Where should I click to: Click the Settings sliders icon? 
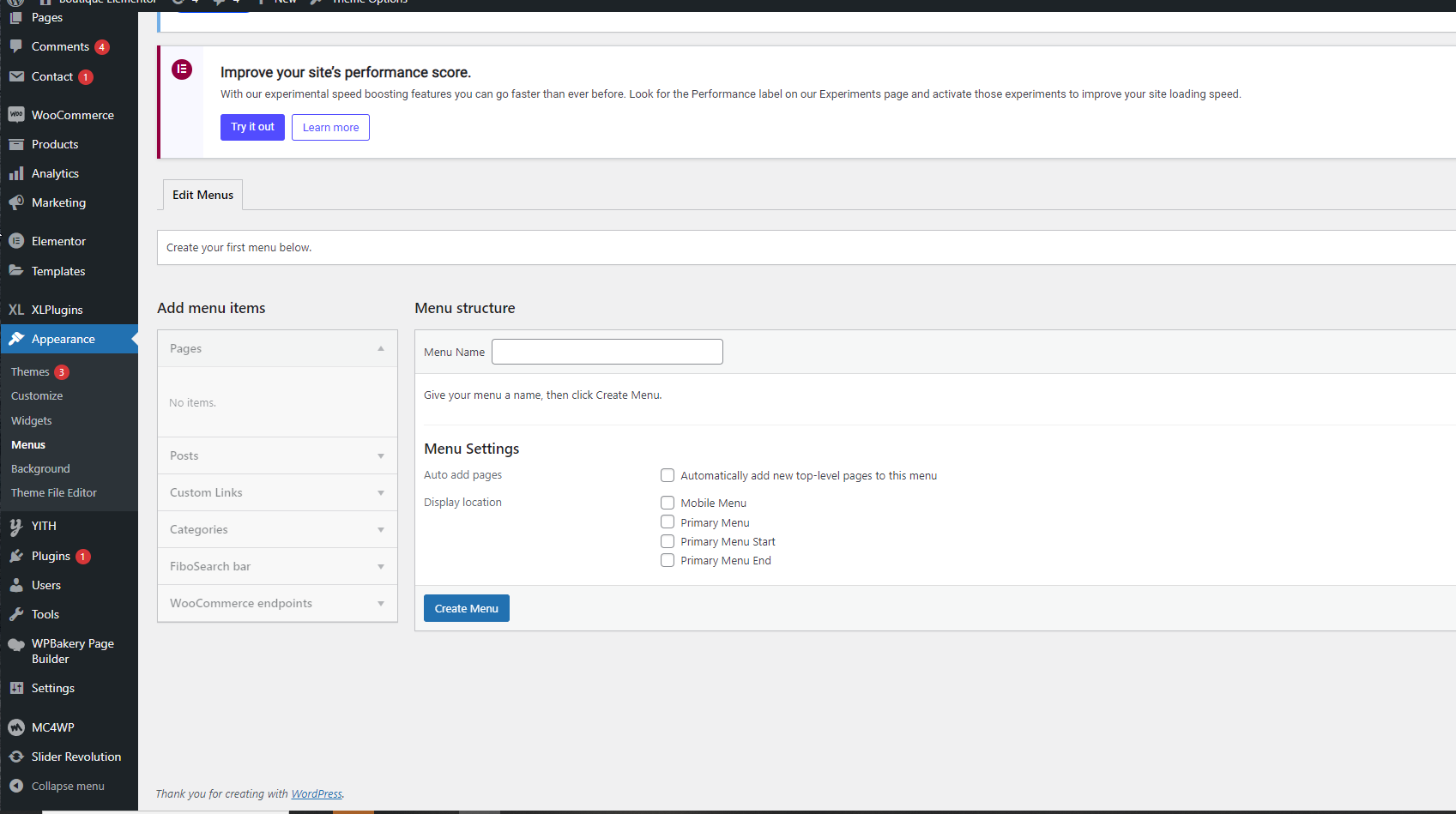(x=16, y=688)
